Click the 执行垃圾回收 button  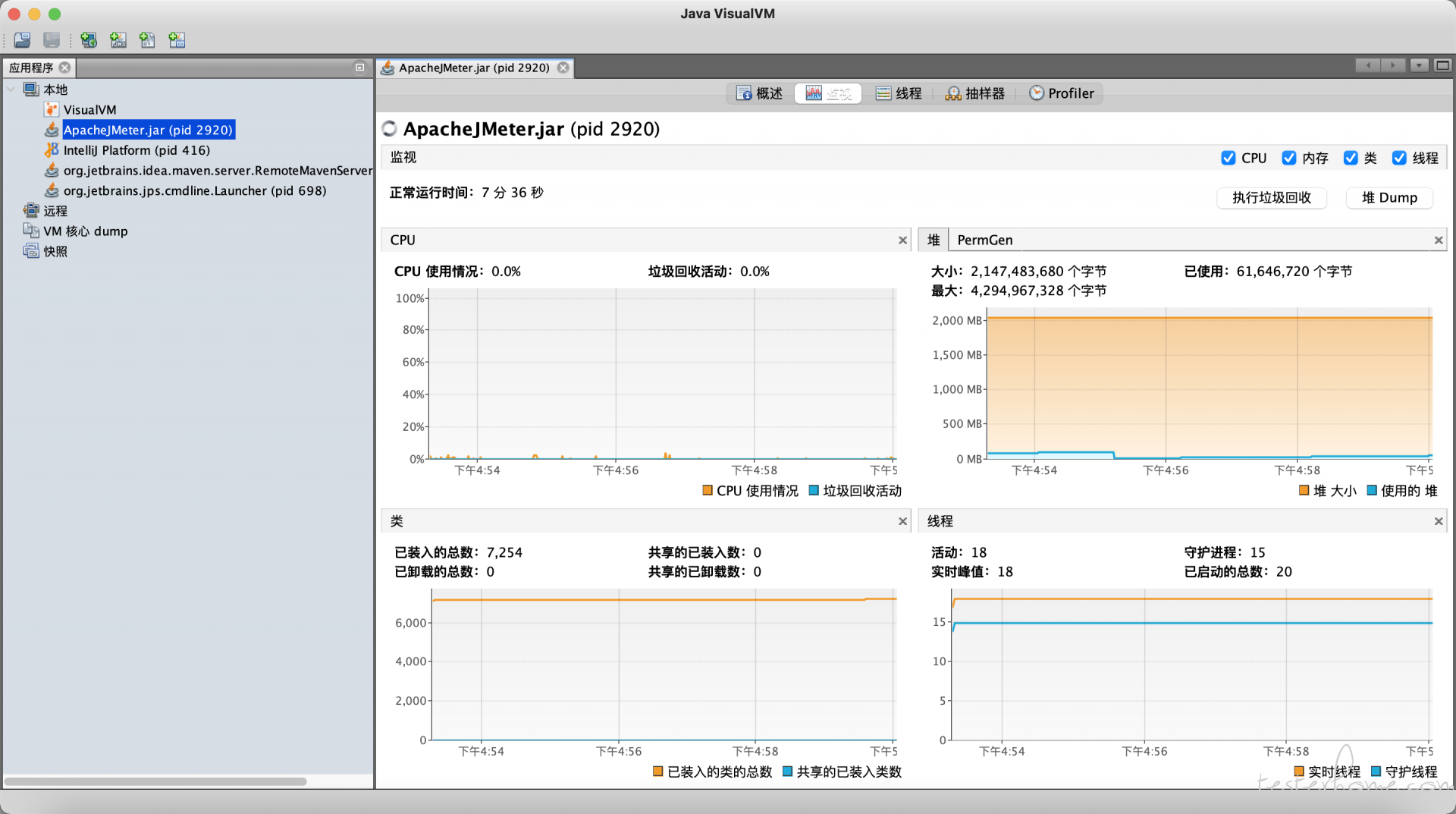[1272, 198]
